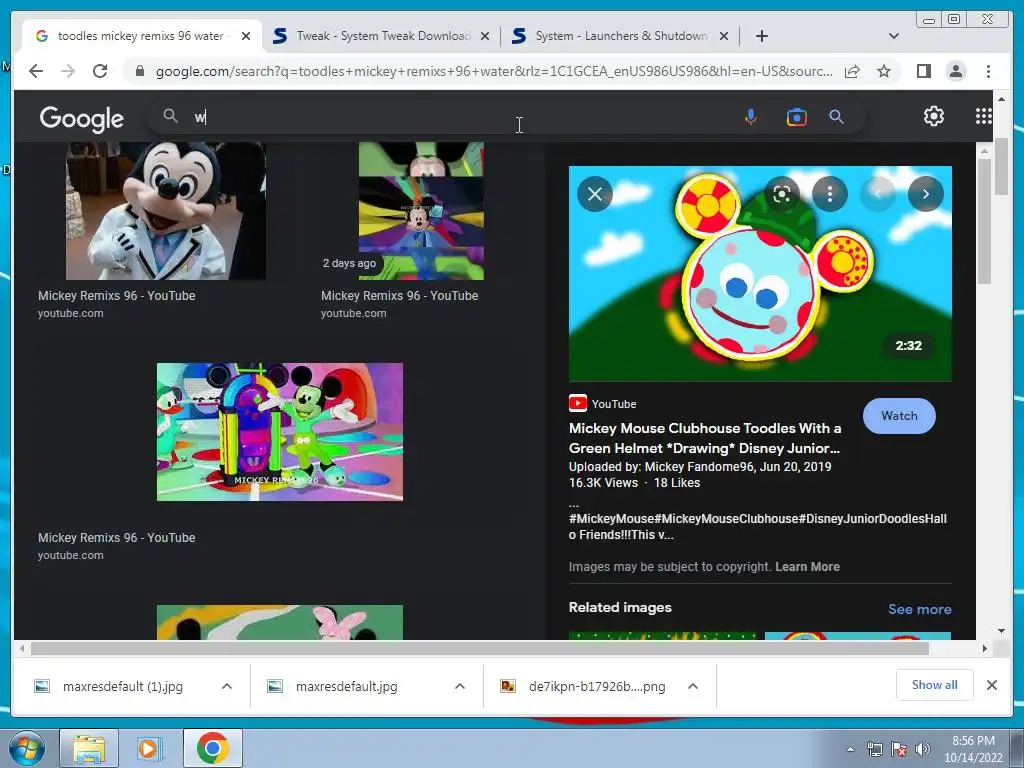The image size is (1024, 768).
Task: Go back using the browser back arrow
Action: click(36, 71)
